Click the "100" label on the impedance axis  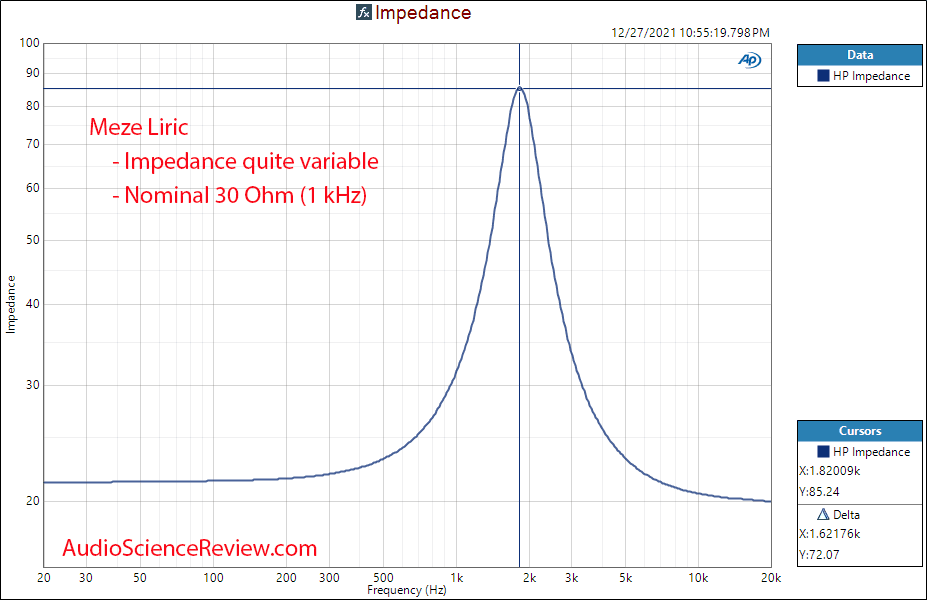tap(30, 43)
